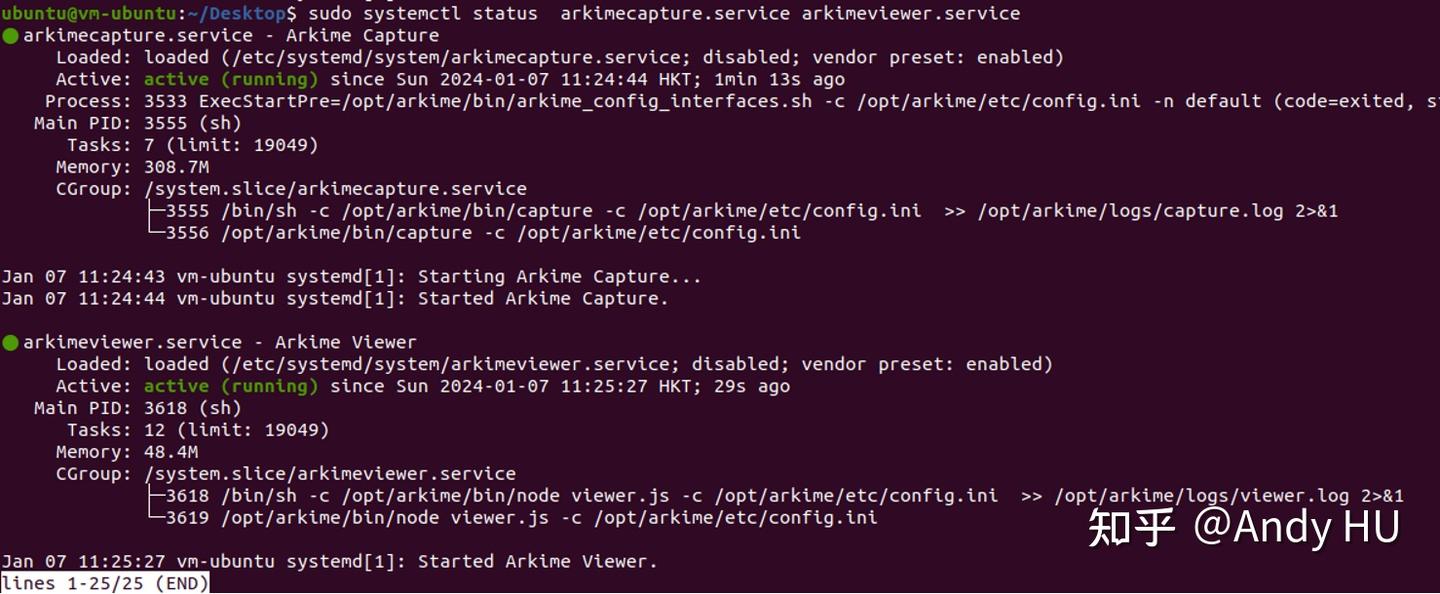1440x594 pixels.
Task: Click the tree branch glyph before PID 3555
Action: [x=155, y=211]
